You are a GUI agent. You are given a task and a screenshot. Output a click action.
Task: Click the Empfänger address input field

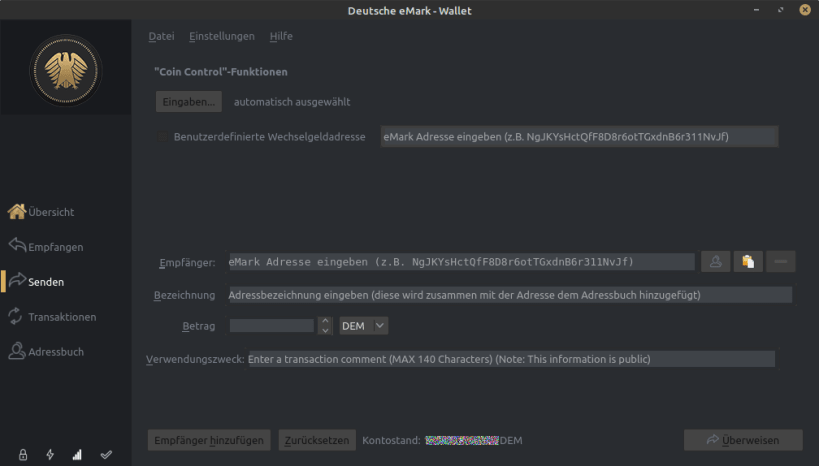(x=462, y=262)
